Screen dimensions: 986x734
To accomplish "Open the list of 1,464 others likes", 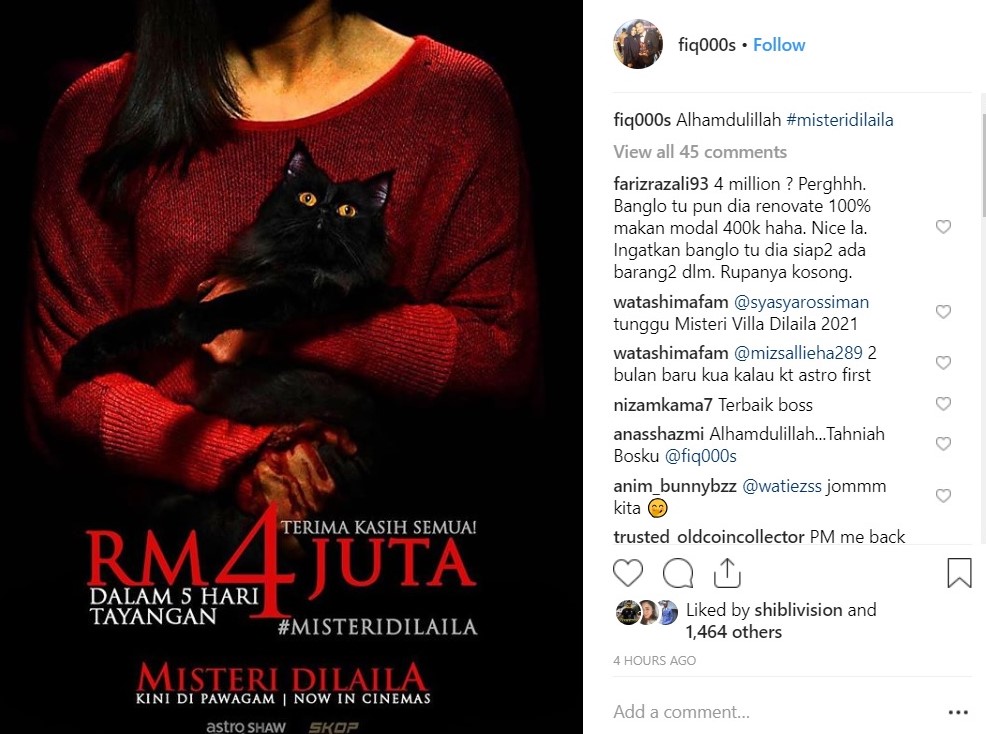I will (733, 631).
